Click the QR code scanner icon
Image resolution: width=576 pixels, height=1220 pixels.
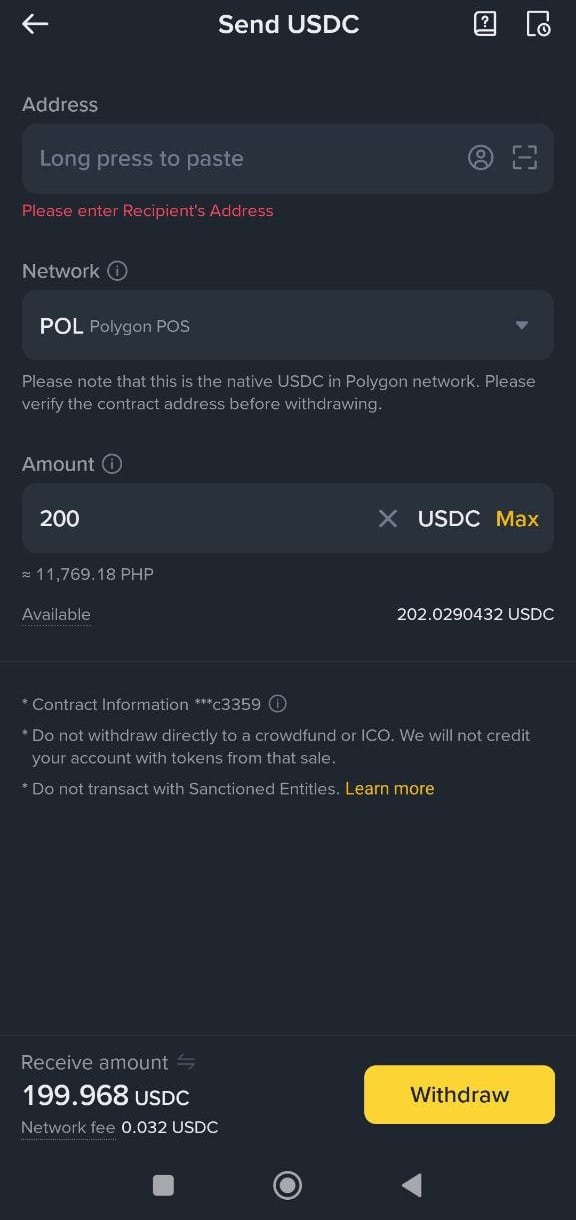tap(524, 157)
